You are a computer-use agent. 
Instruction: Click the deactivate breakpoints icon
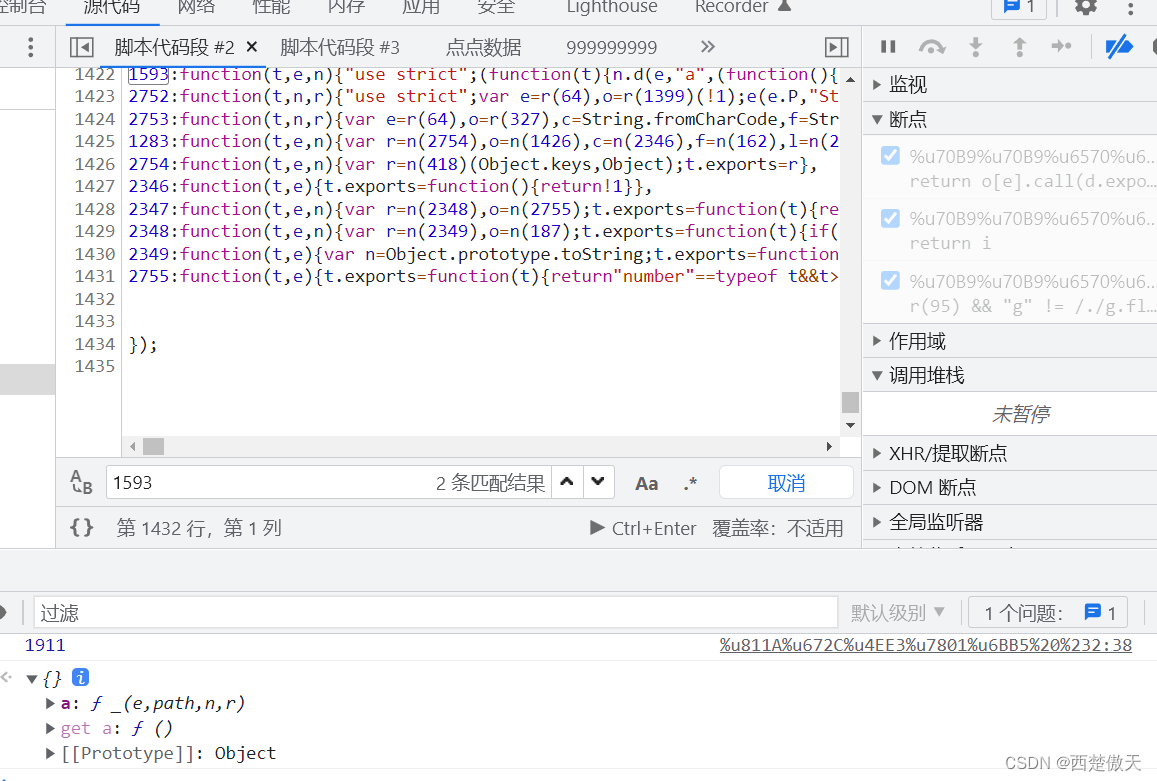coord(1118,45)
